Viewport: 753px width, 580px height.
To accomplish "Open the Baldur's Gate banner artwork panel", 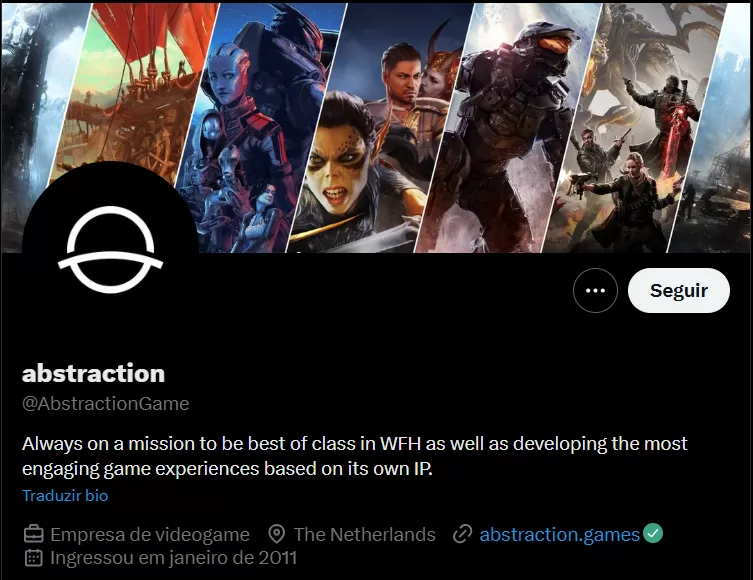I will coord(381,127).
